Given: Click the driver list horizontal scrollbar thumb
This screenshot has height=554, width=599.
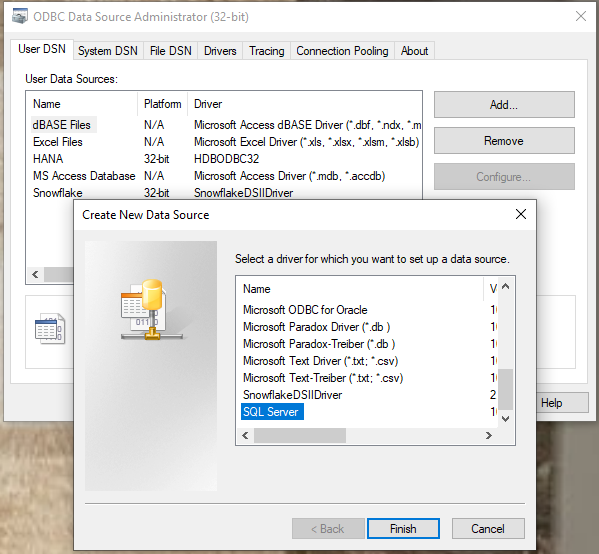Looking at the screenshot, I should (x=300, y=436).
